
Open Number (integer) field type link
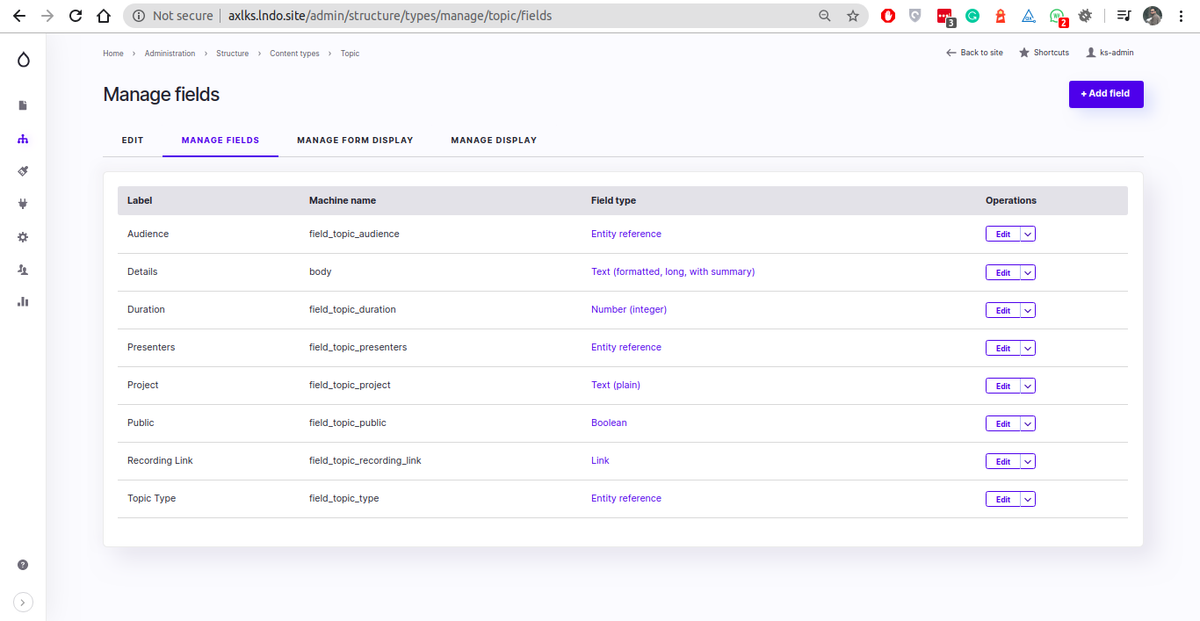[629, 309]
